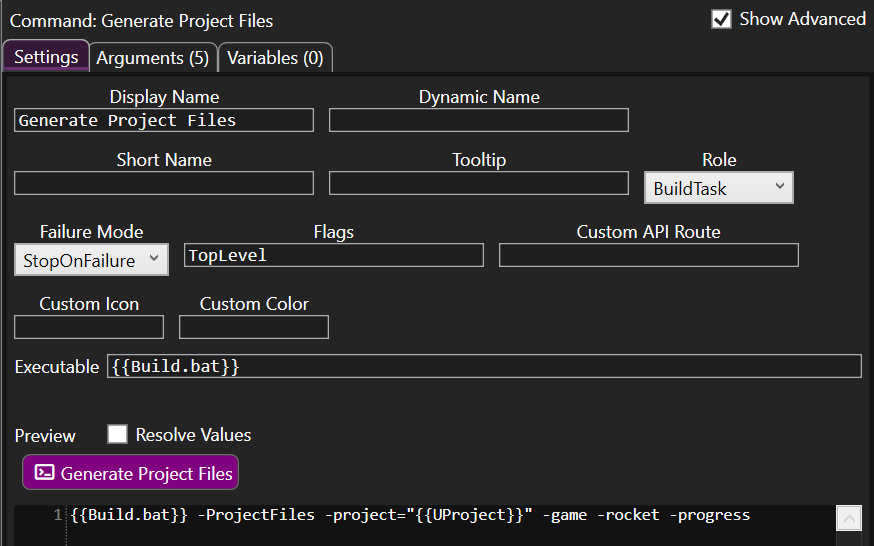
Task: Click into the Short Name field
Action: [164, 183]
